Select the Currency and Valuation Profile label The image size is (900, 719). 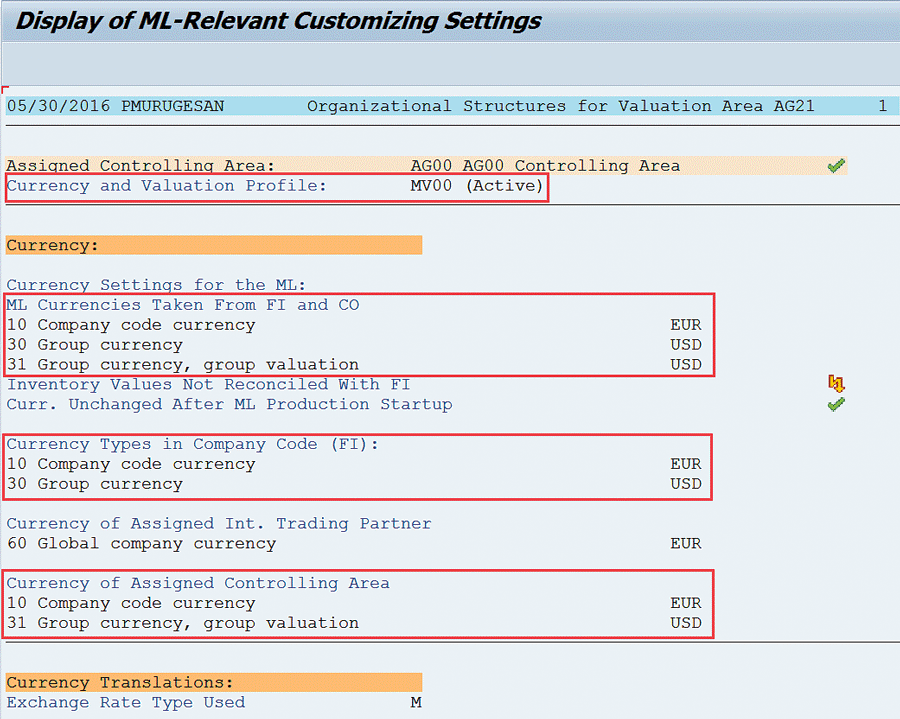(166, 186)
